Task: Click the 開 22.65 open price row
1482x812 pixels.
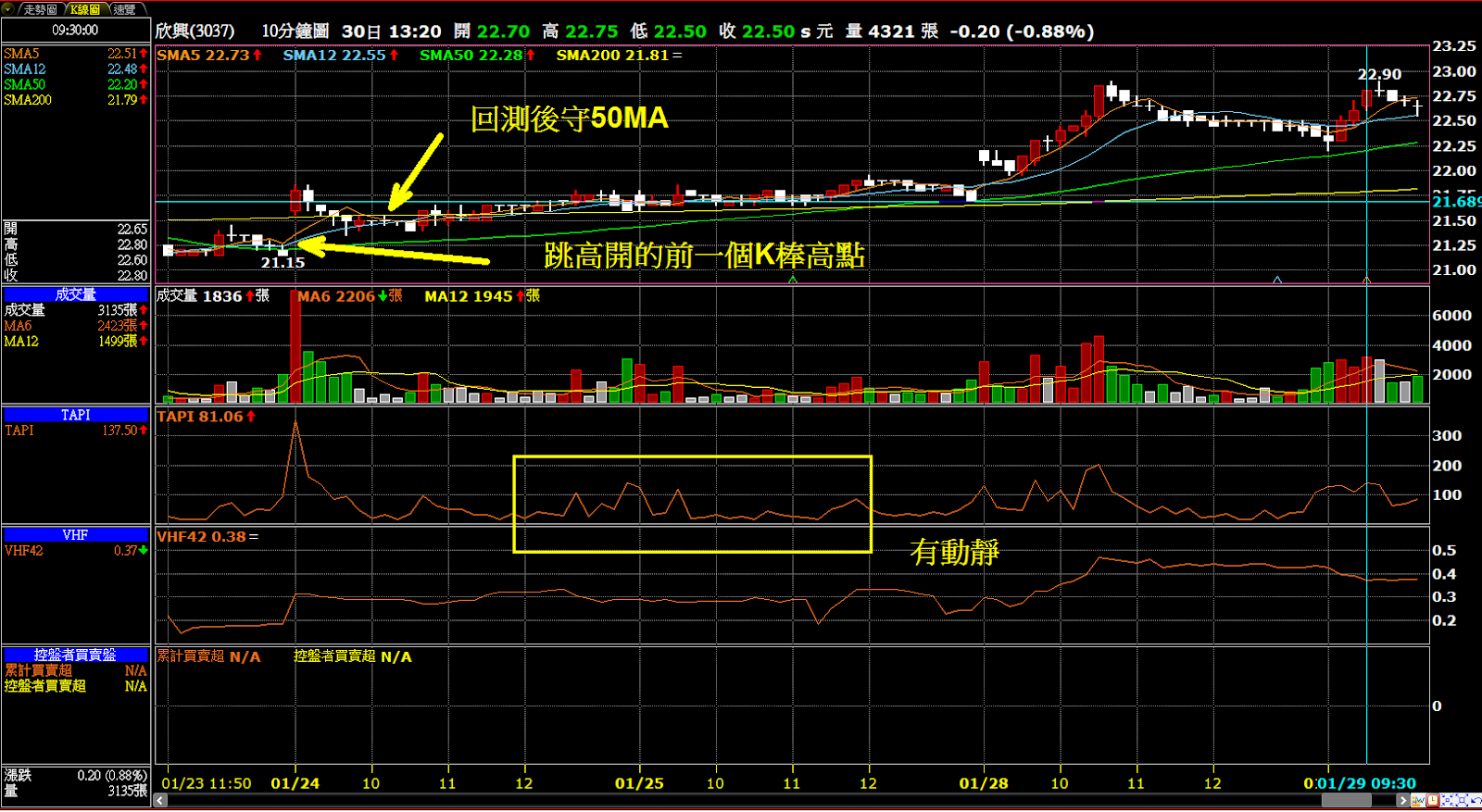Action: point(75,229)
